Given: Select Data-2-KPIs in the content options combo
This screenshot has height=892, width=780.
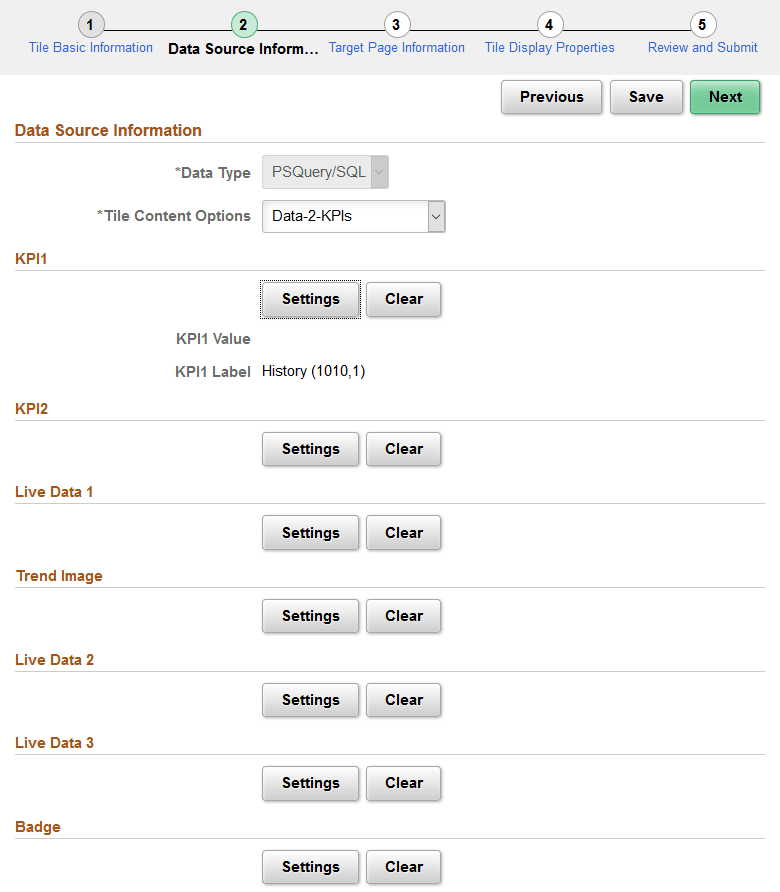Looking at the screenshot, I should [340, 216].
